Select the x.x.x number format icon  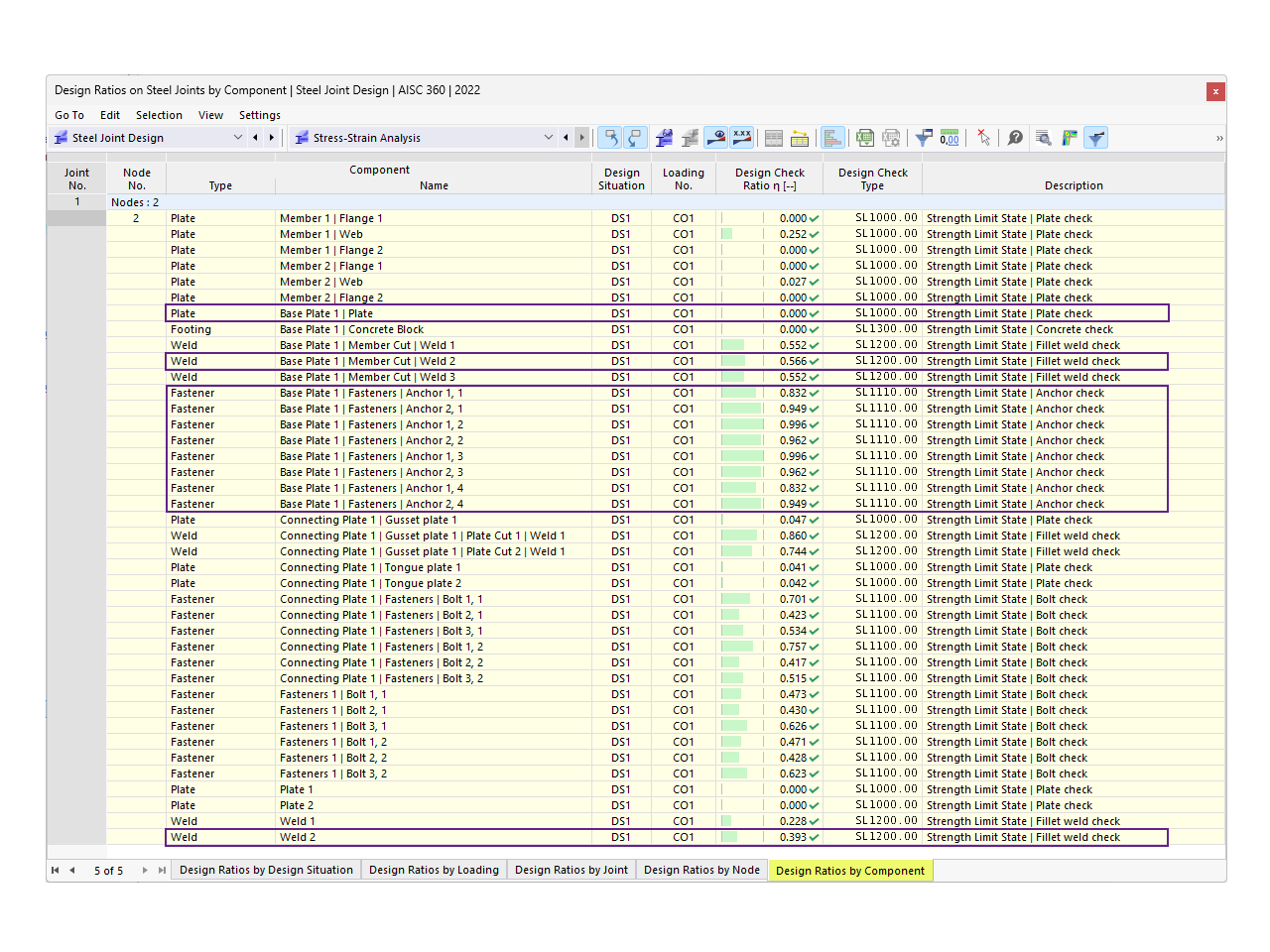741,138
